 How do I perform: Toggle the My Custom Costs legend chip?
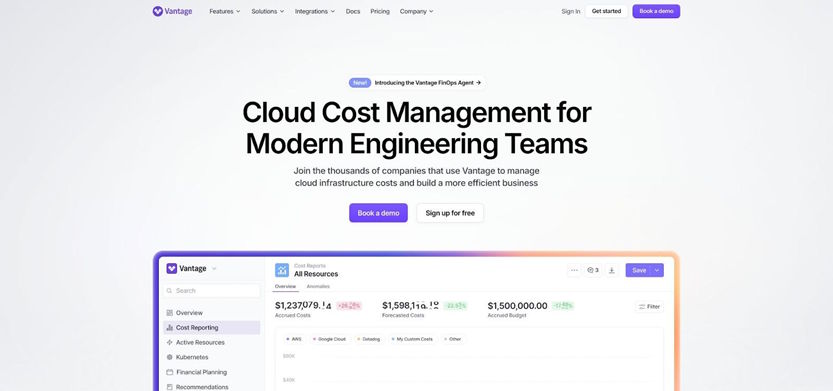(x=412, y=339)
